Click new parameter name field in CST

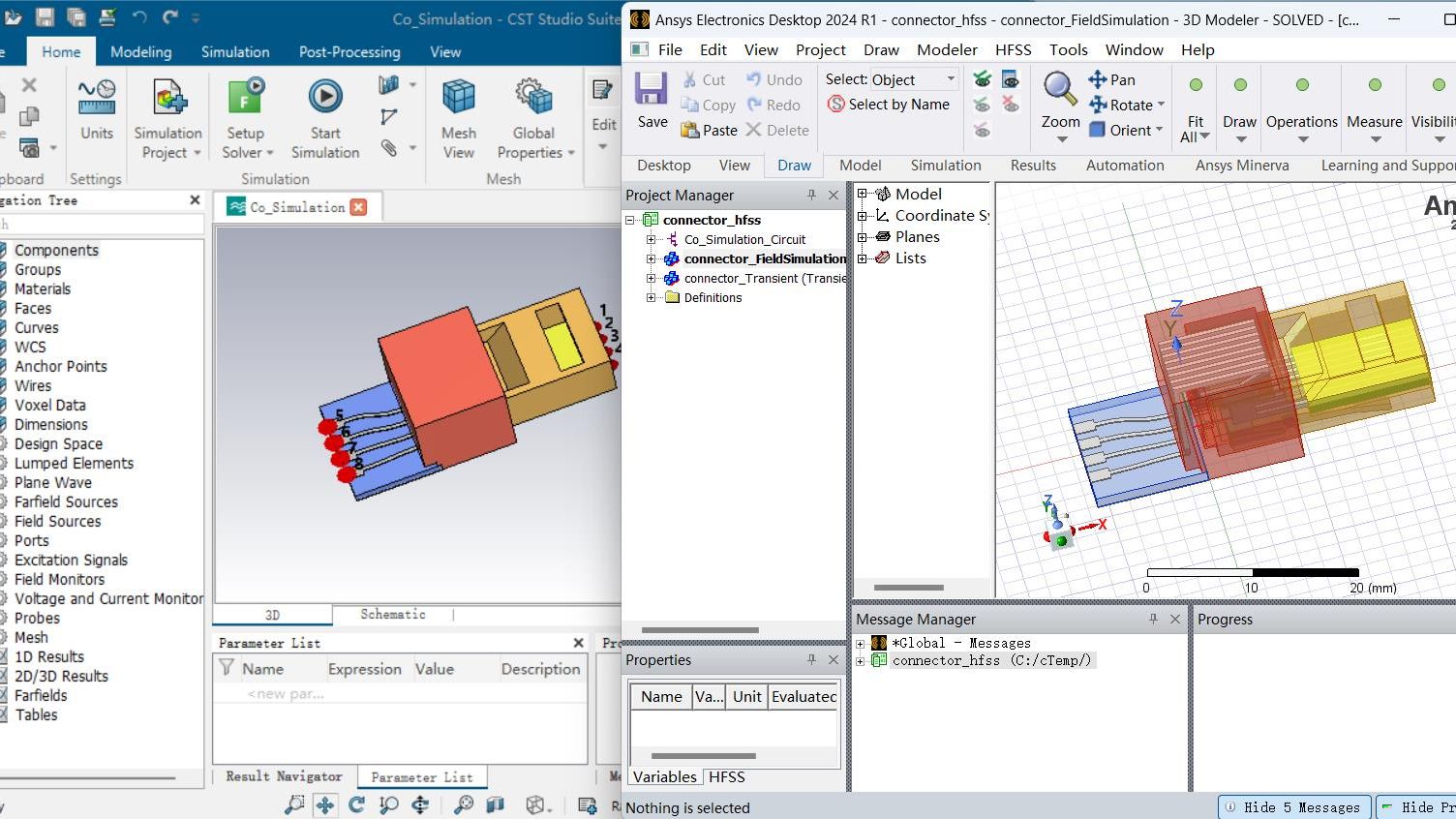pyautogui.click(x=286, y=694)
